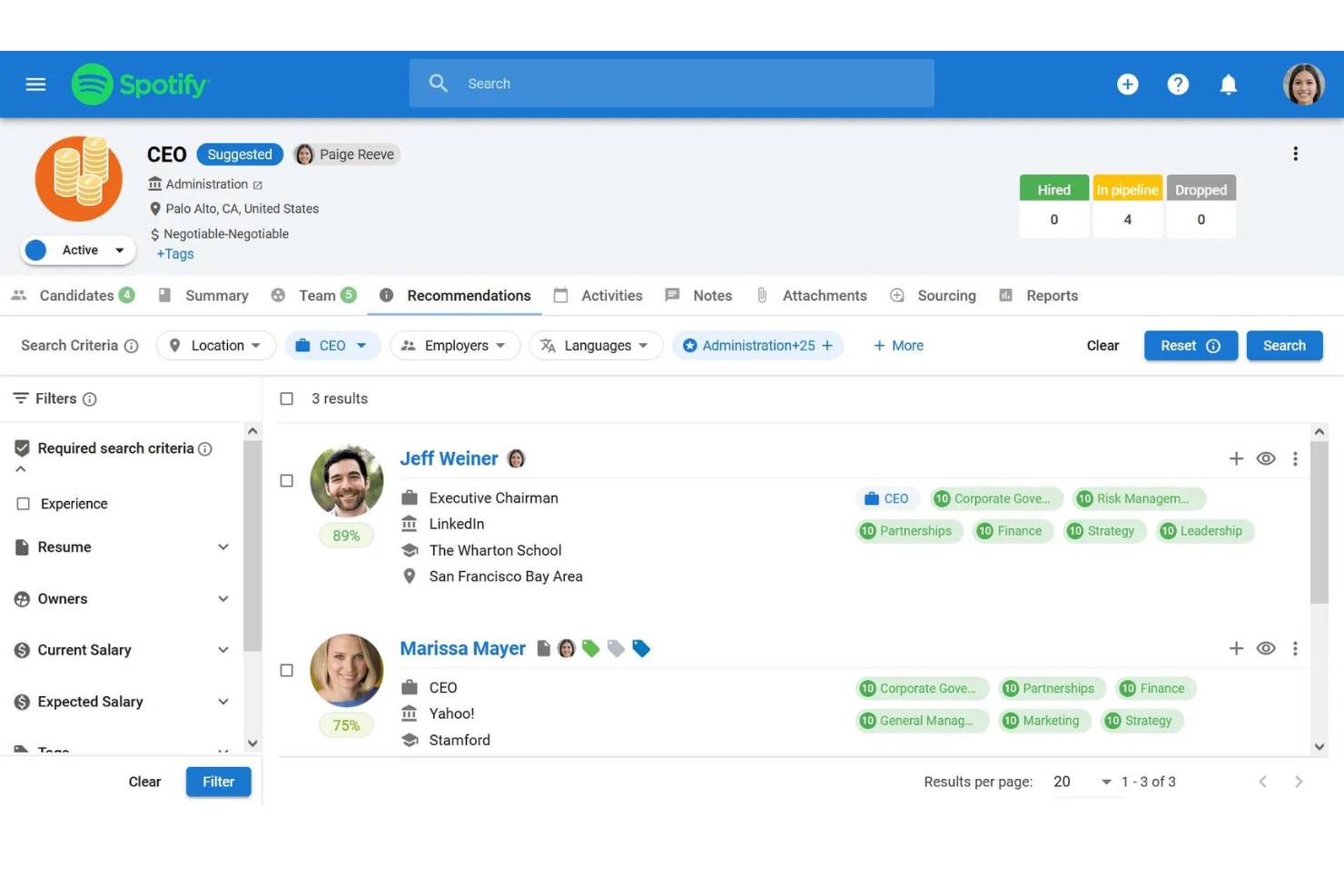Viewport: 1344px width, 896px height.
Task: Add Jeff Weiner using plus icon
Action: point(1236,458)
